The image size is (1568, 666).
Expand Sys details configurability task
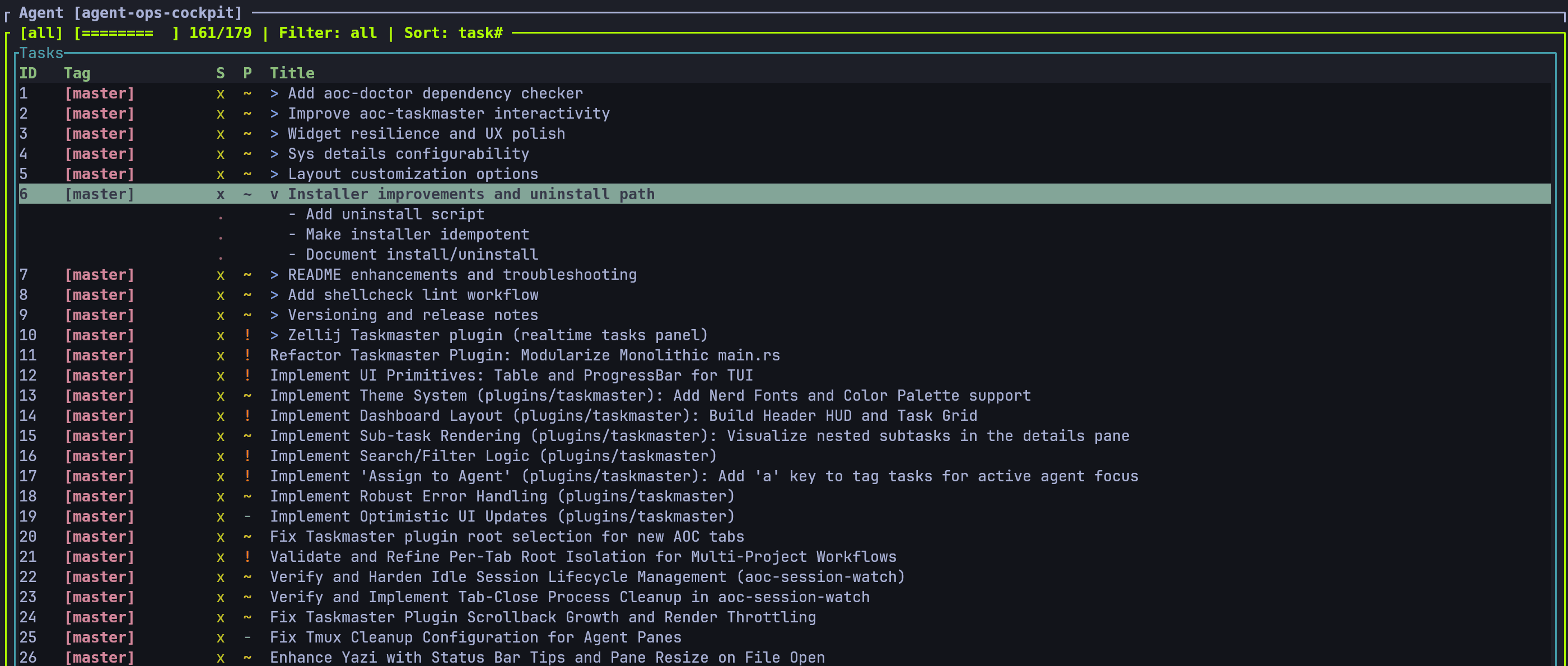coord(274,154)
